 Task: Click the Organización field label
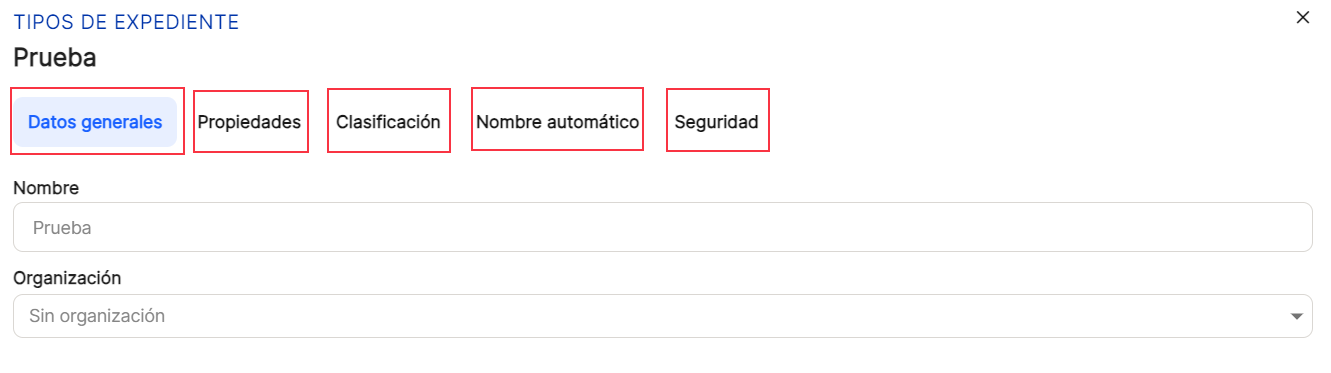click(x=67, y=277)
